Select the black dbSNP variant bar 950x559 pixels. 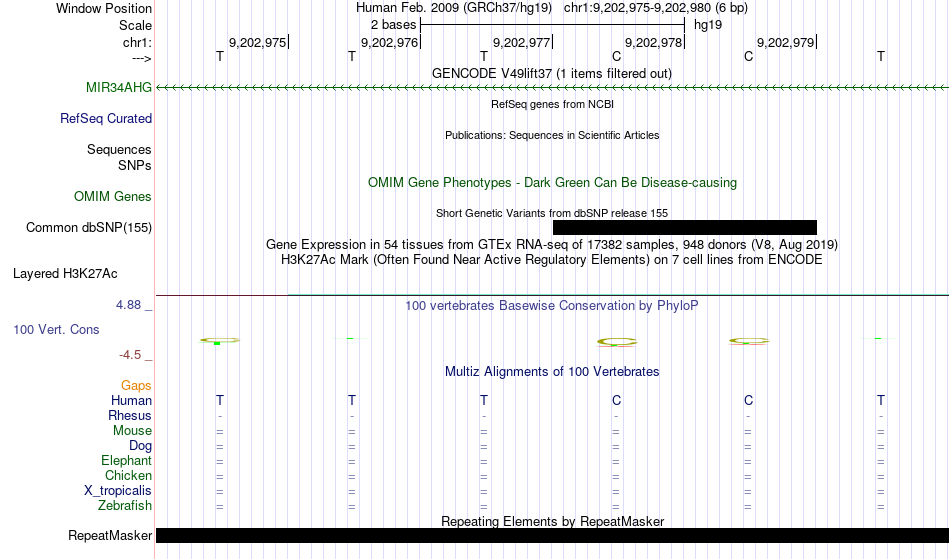[x=685, y=228]
